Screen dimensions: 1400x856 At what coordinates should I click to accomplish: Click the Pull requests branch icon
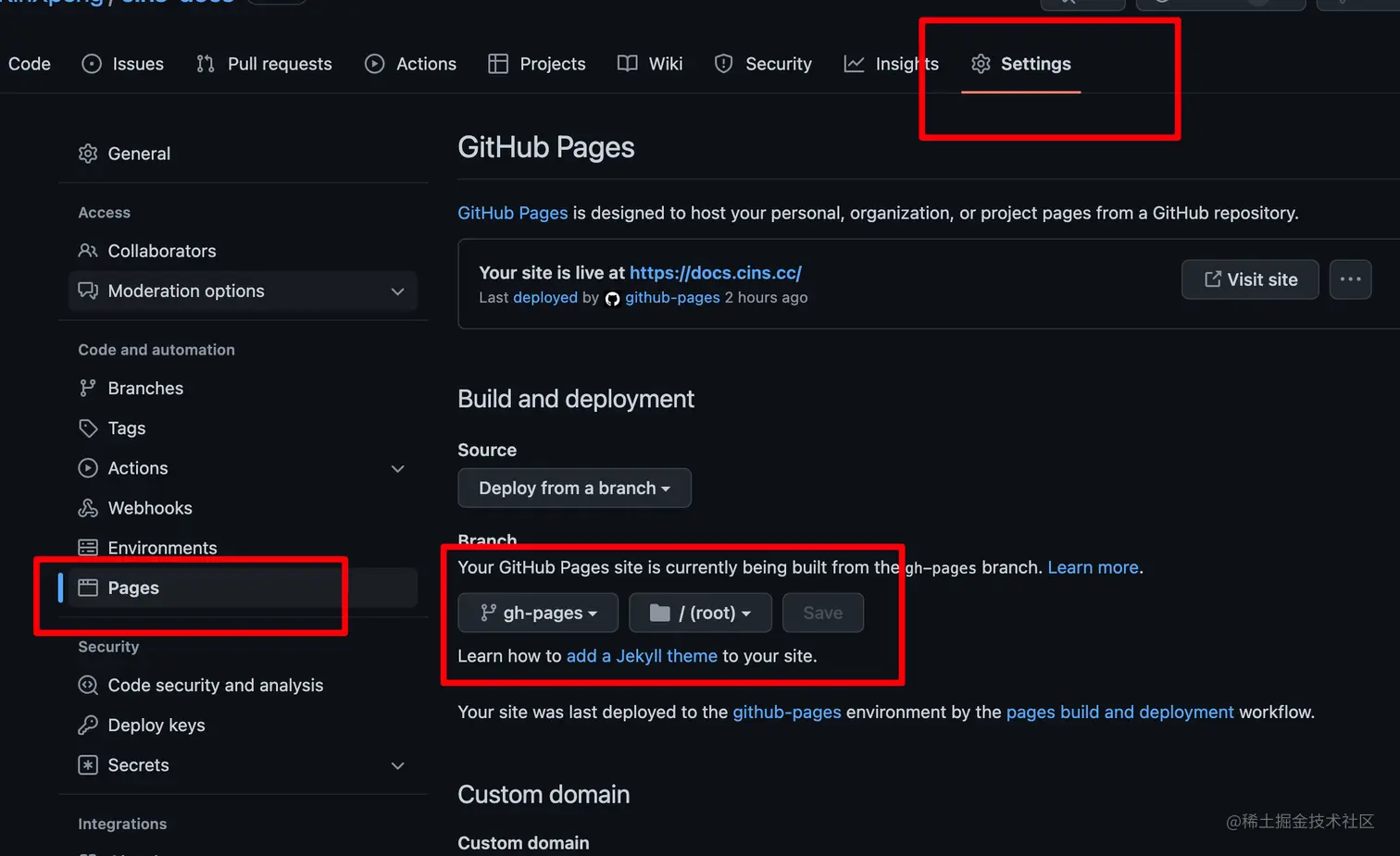click(206, 64)
